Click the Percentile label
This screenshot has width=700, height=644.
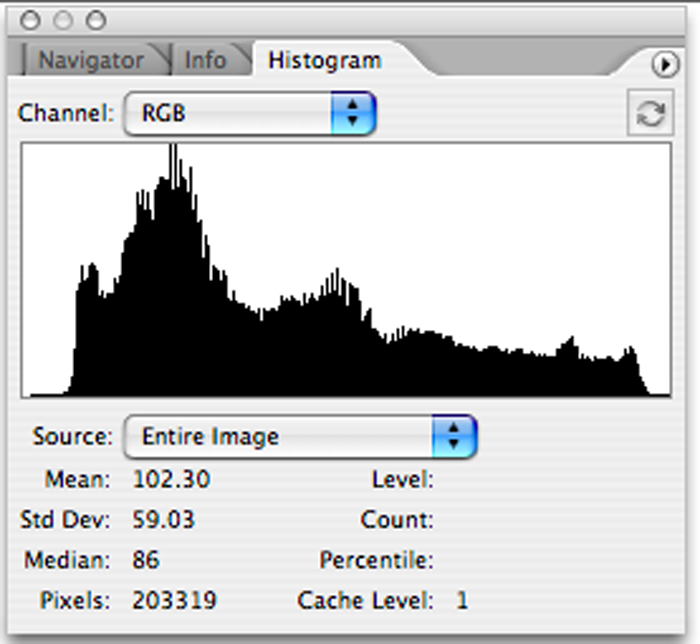[x=376, y=560]
